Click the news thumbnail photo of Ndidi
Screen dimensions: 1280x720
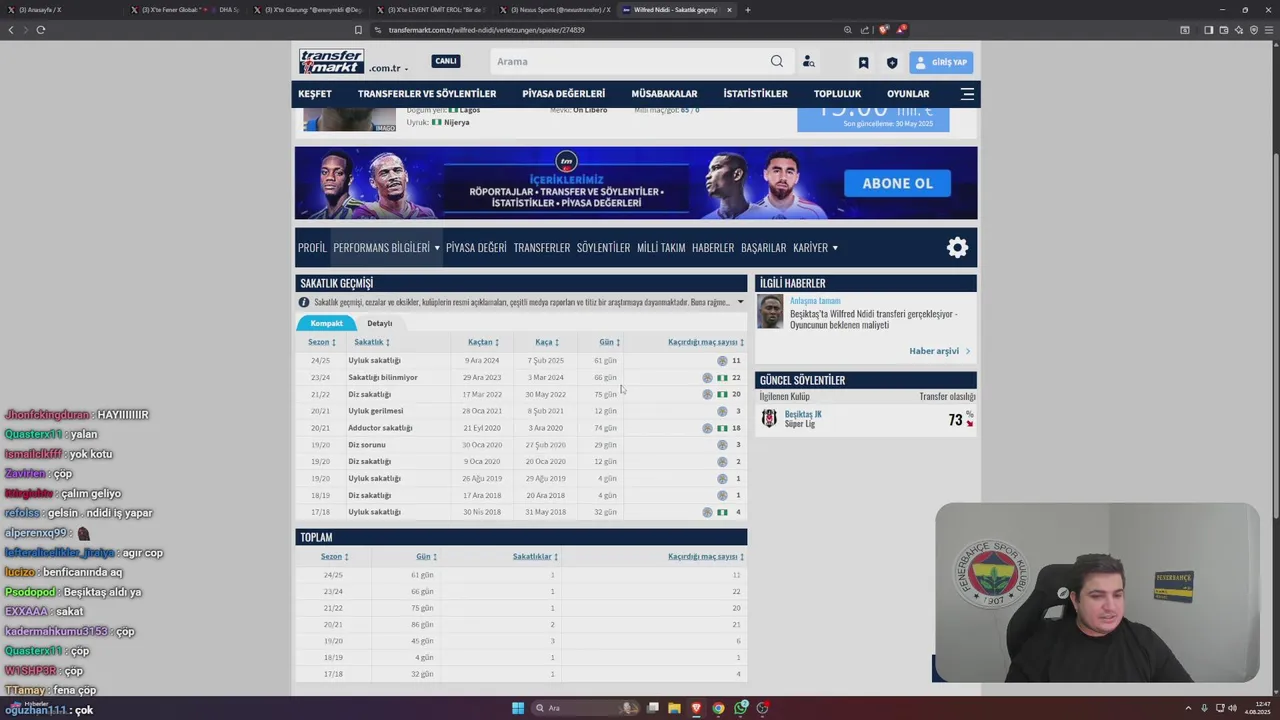click(x=770, y=312)
